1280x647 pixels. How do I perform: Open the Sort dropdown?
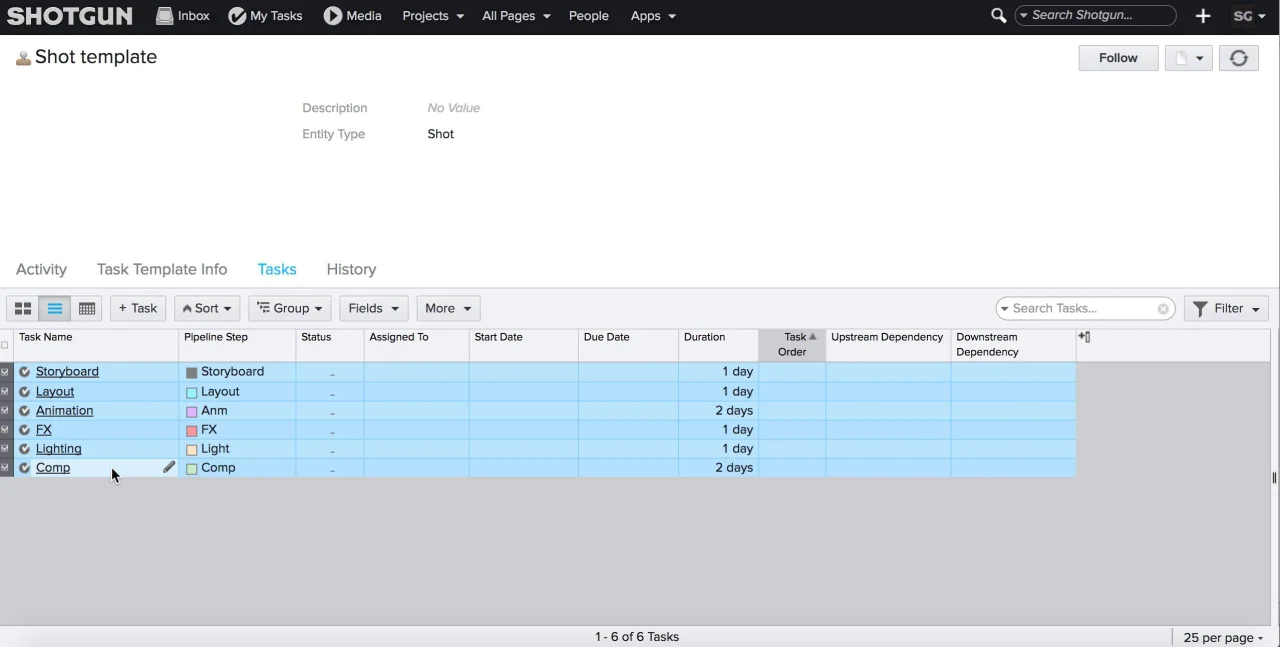click(x=207, y=309)
